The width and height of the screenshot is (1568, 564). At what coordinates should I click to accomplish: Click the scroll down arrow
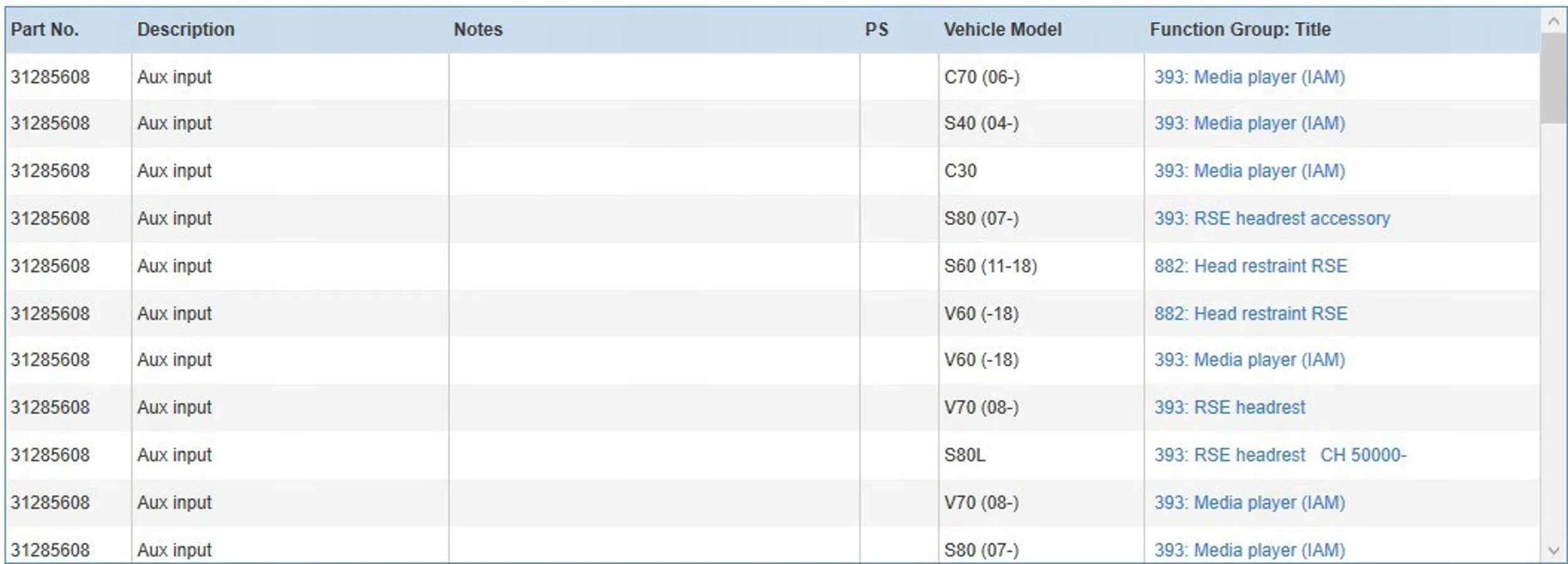[1553, 551]
